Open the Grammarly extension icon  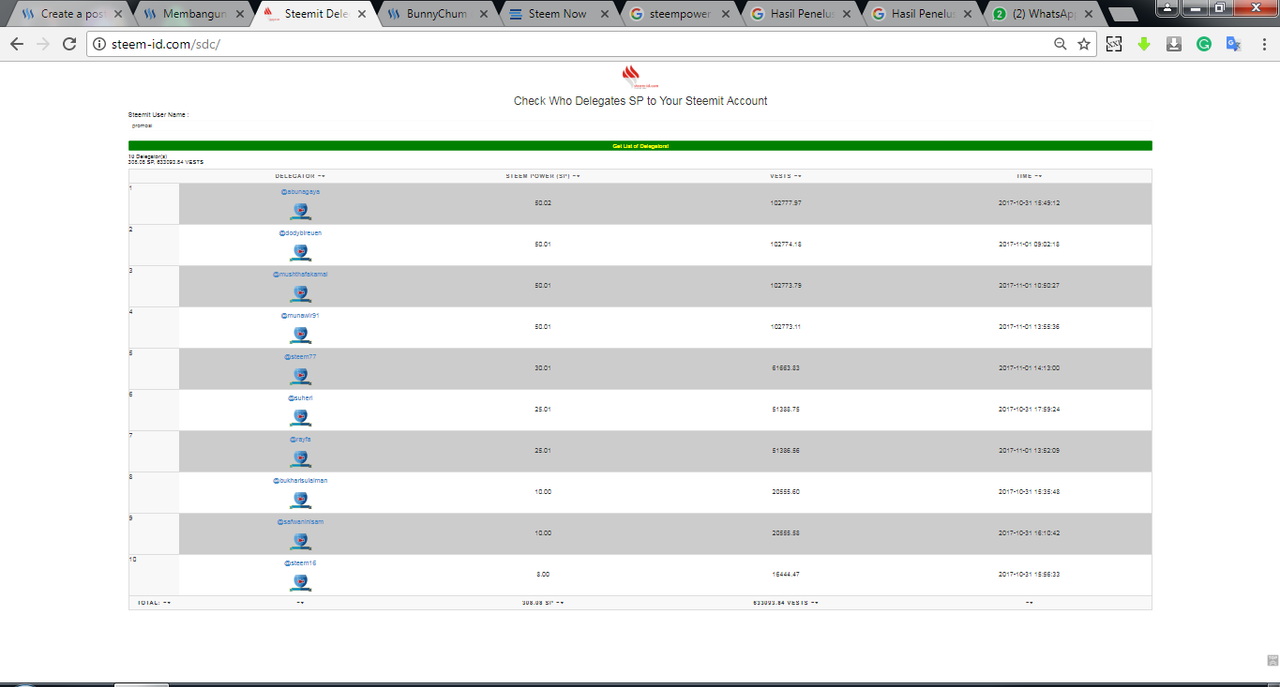tap(1204, 44)
